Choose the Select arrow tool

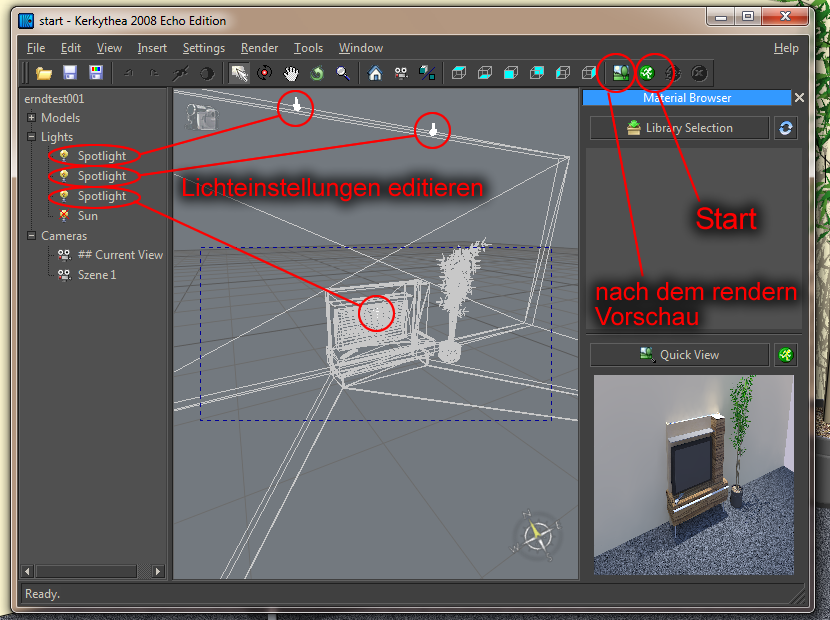(239, 73)
